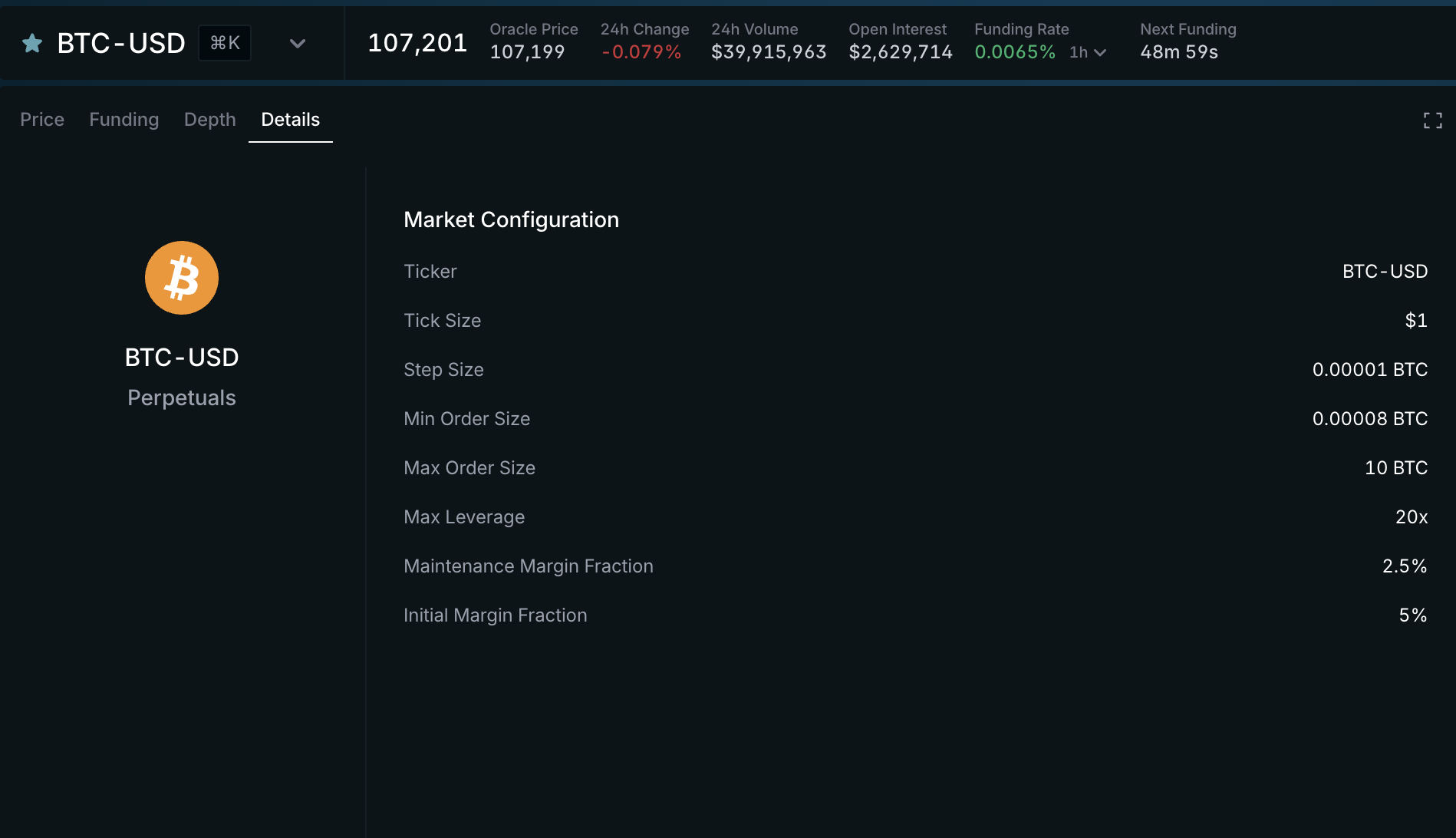Click the 24h Volume amount
The height and width of the screenshot is (838, 1456).
coord(769,52)
